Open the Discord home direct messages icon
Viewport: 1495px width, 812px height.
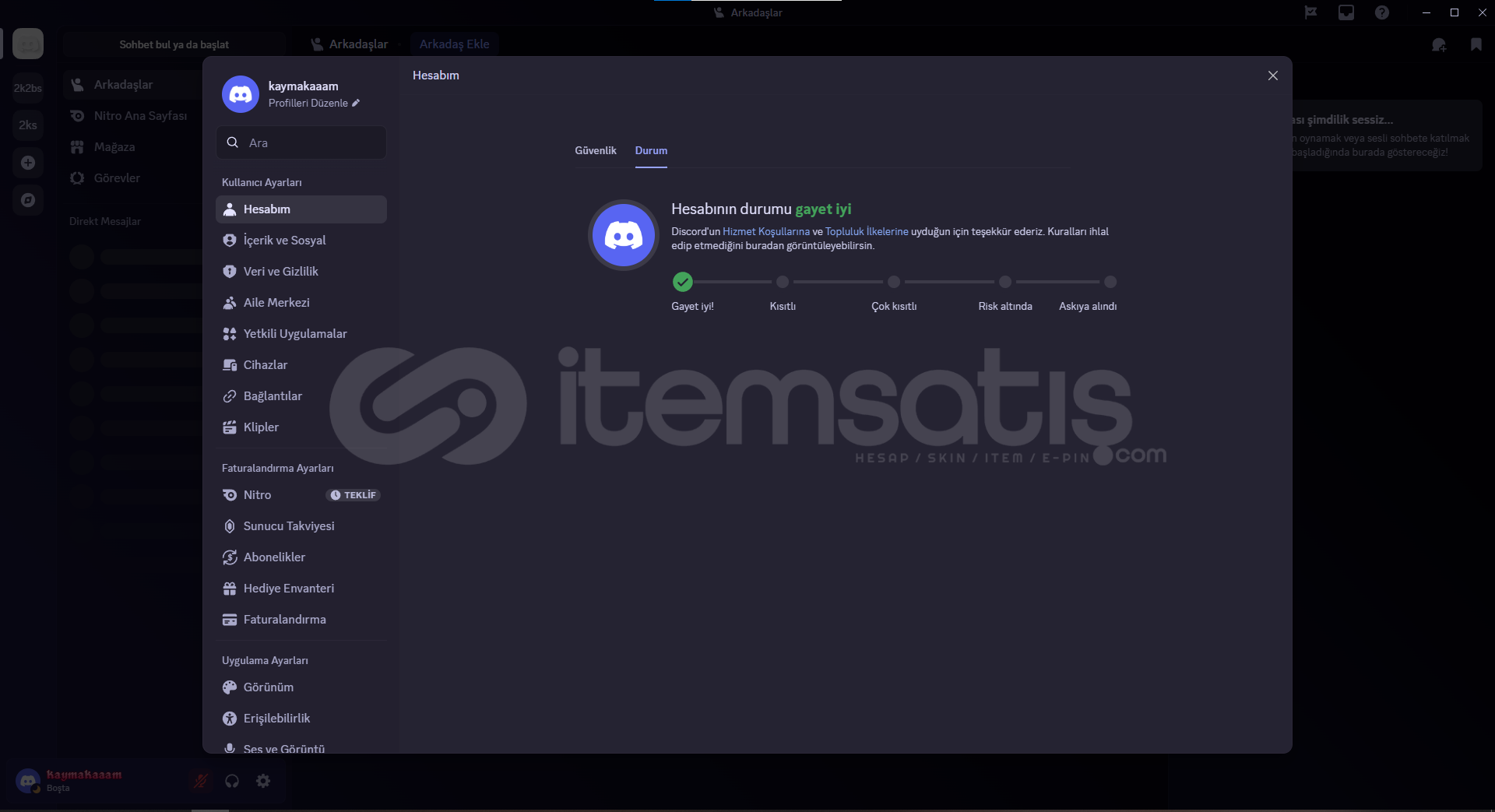[28, 44]
